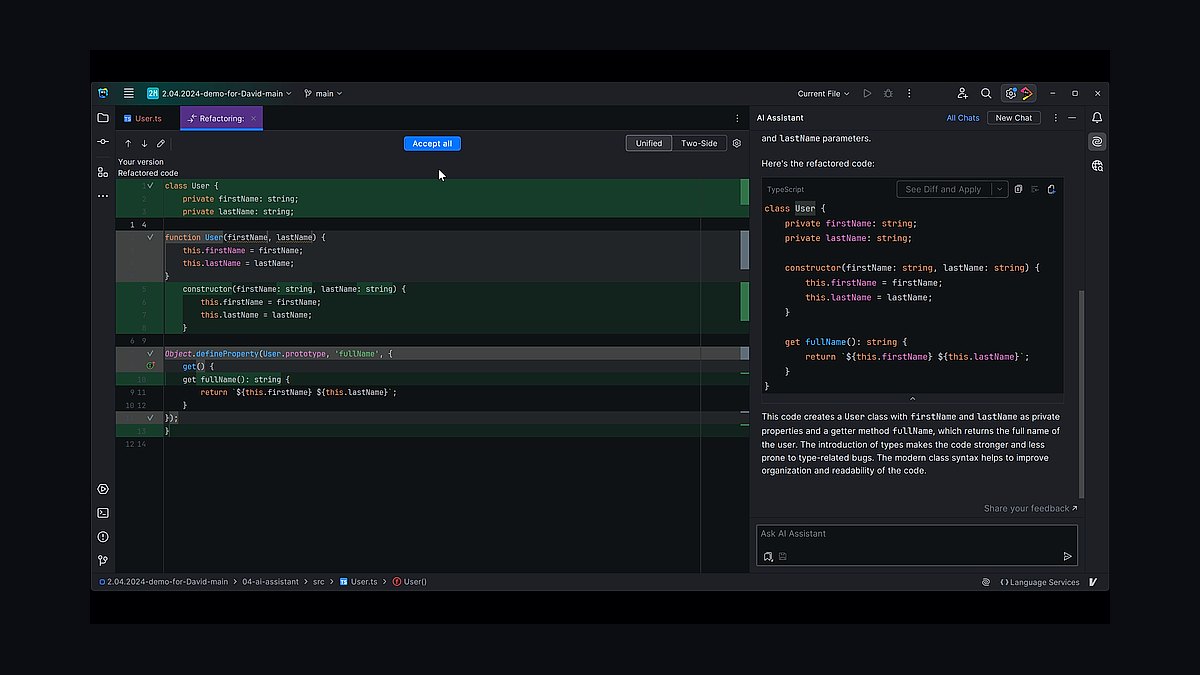Open the Services run tool window

tap(103, 489)
